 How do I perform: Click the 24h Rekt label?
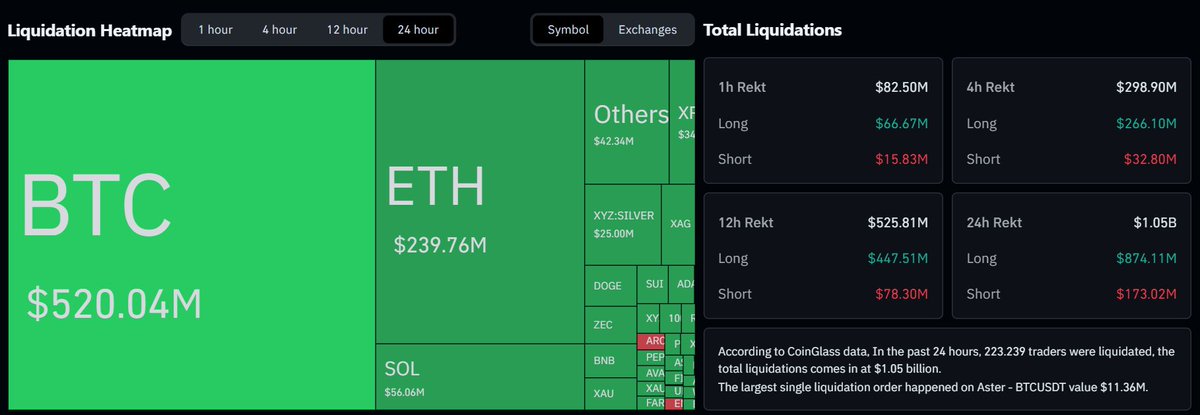pos(994,223)
